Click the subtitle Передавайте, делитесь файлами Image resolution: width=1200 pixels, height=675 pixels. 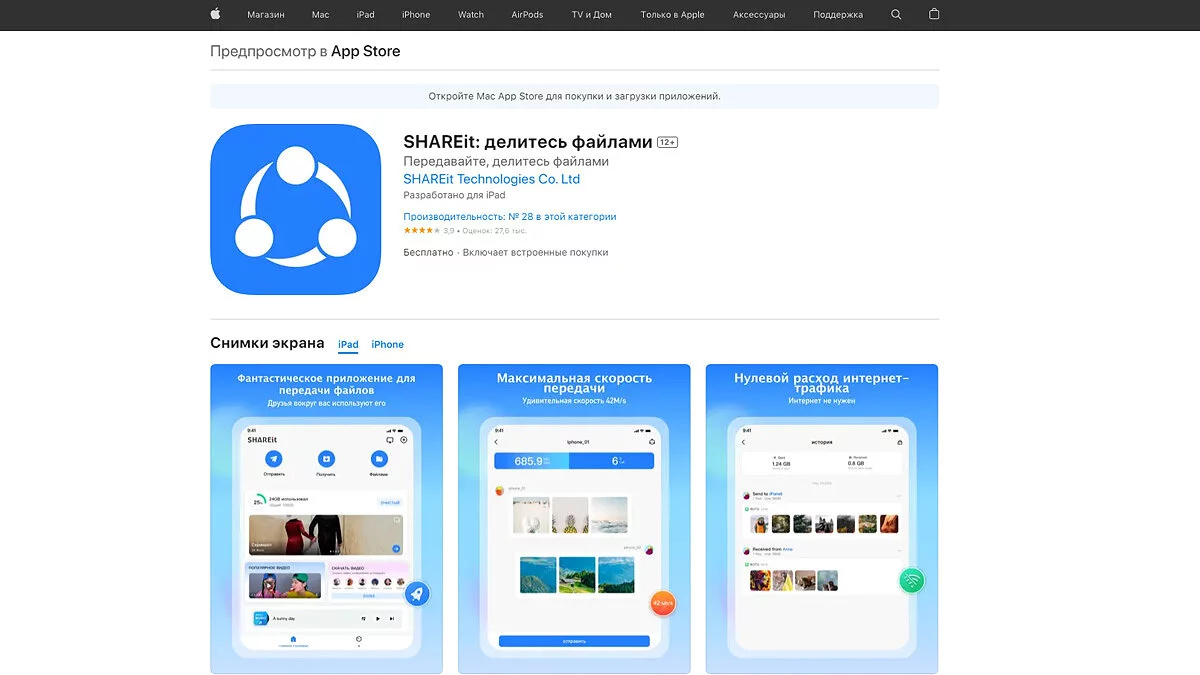coord(506,161)
